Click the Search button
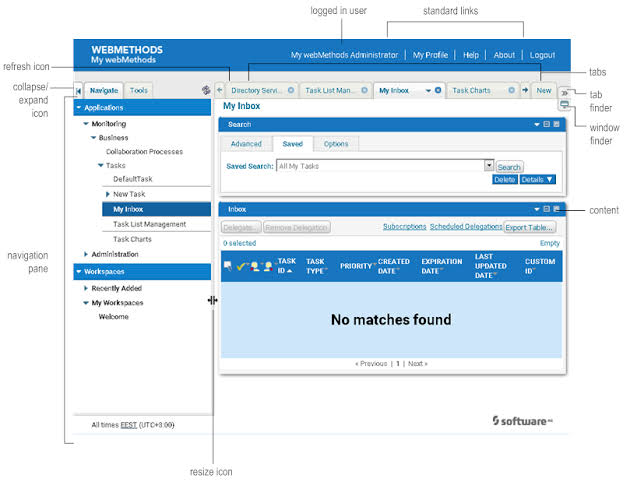The width and height of the screenshot is (637, 482). click(509, 167)
